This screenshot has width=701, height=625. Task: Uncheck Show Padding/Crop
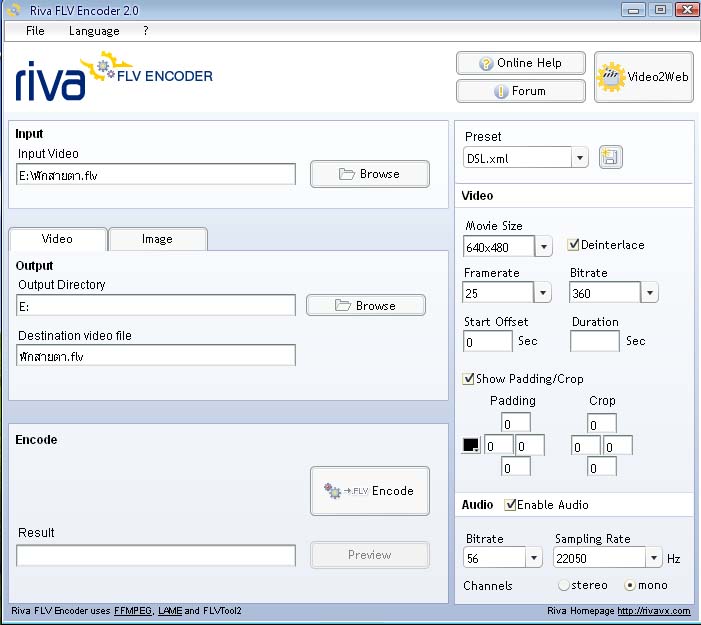click(468, 379)
